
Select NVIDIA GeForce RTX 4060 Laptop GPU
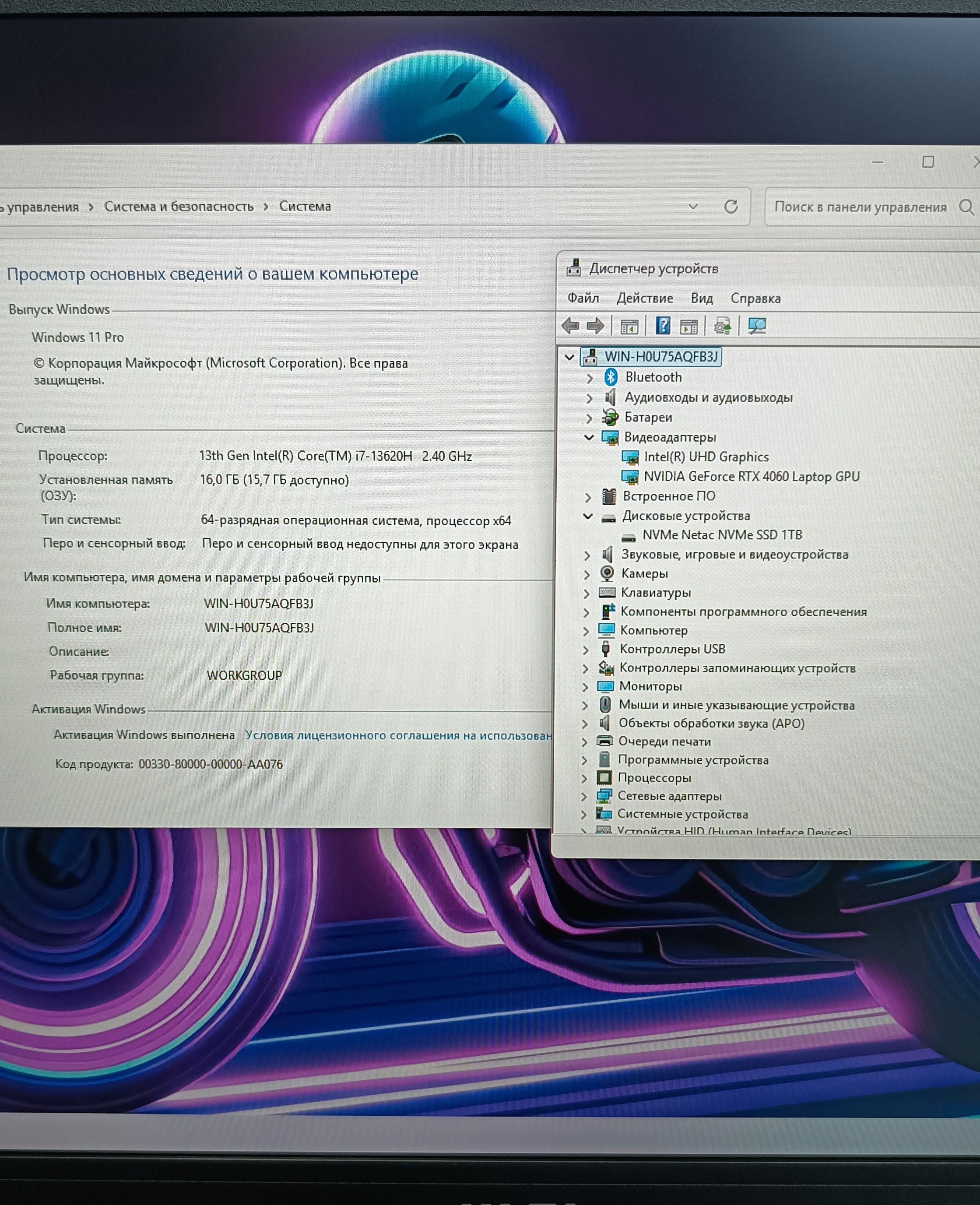[752, 477]
